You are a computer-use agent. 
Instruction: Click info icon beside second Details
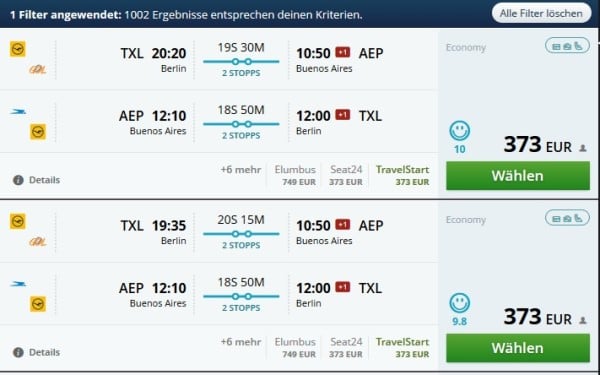click(18, 352)
